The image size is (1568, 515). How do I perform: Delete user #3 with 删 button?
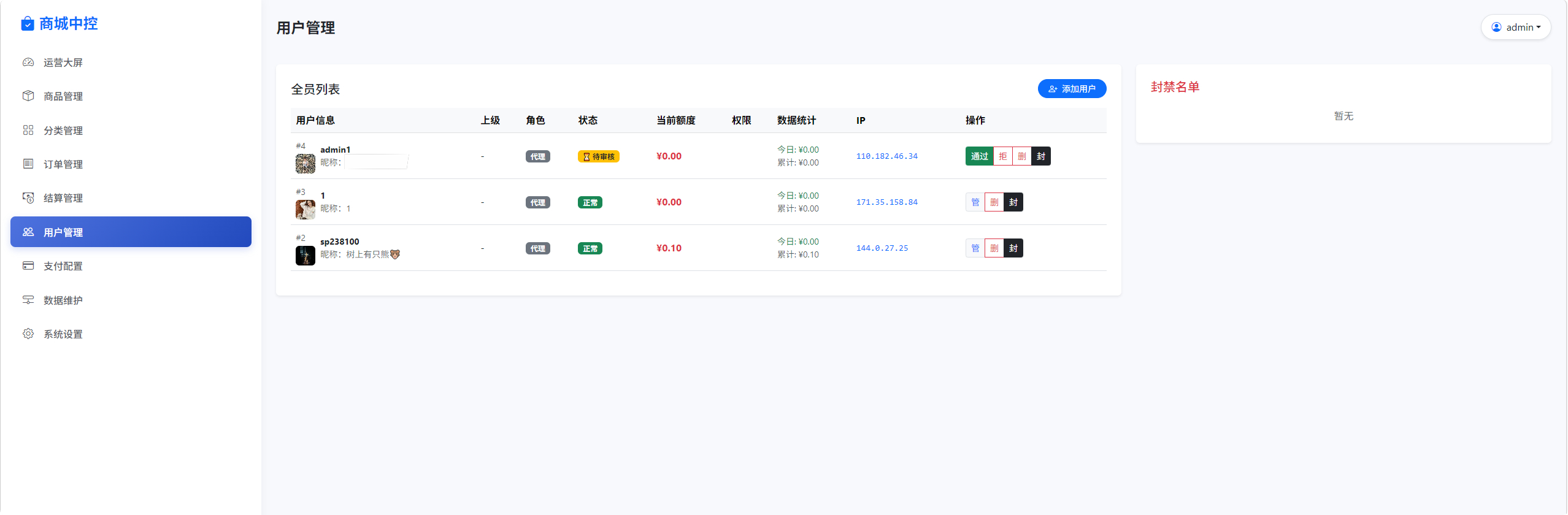point(994,202)
